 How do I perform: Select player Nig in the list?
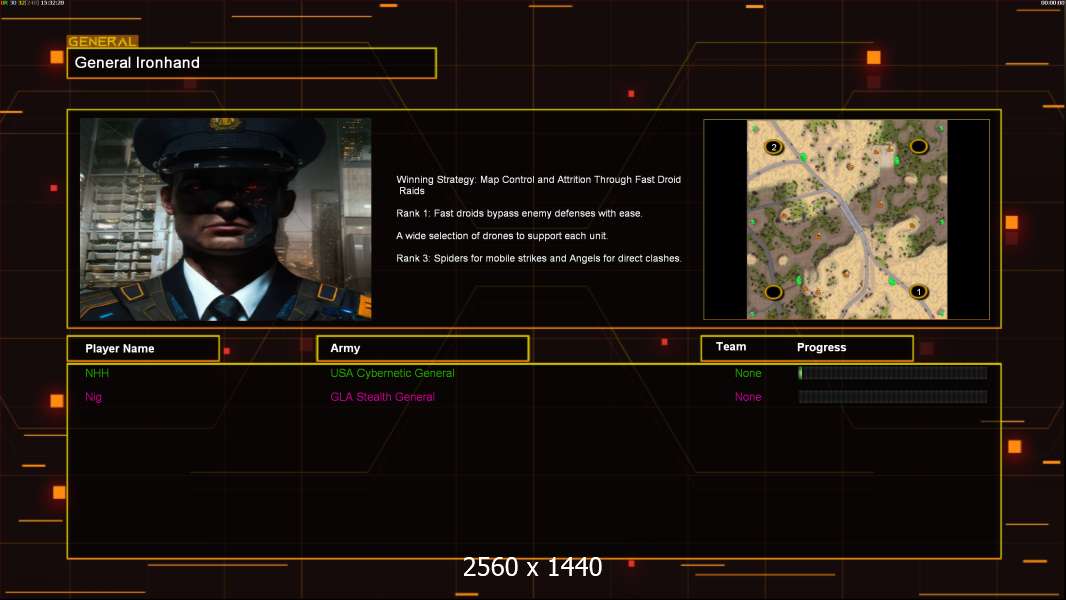(x=93, y=397)
